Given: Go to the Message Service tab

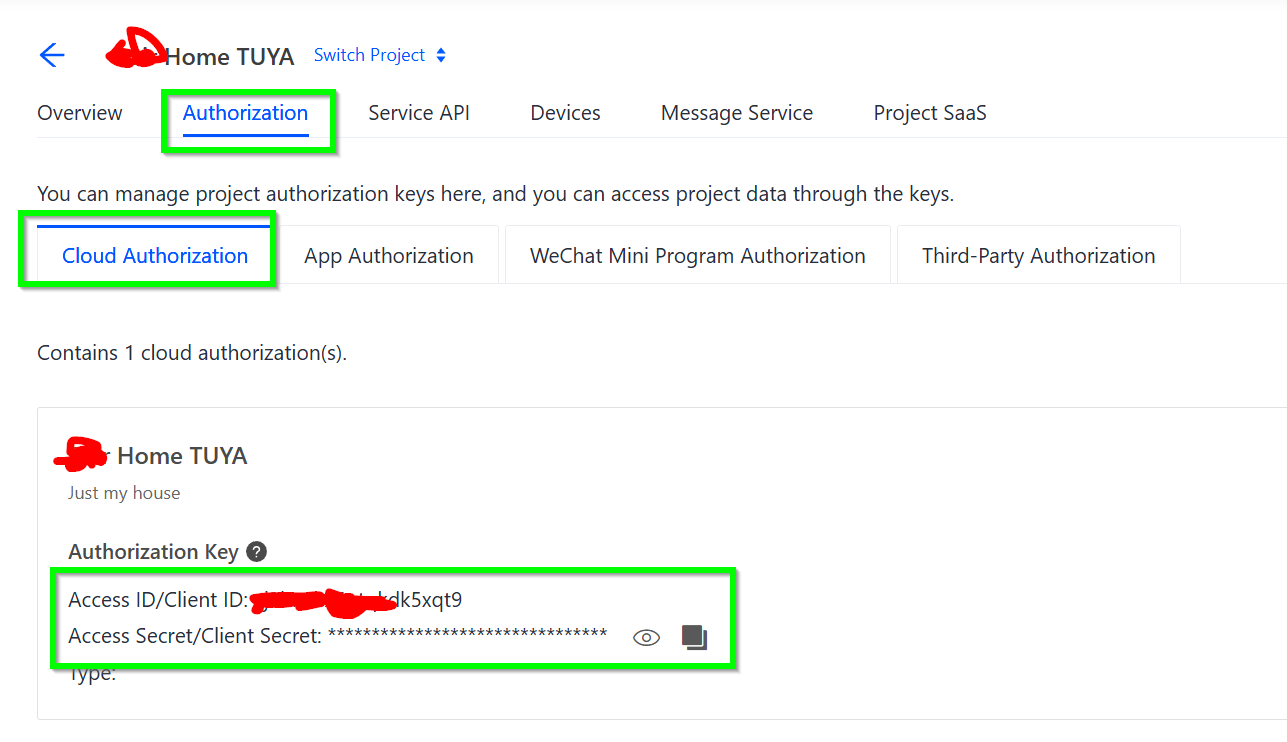Looking at the screenshot, I should coord(737,113).
